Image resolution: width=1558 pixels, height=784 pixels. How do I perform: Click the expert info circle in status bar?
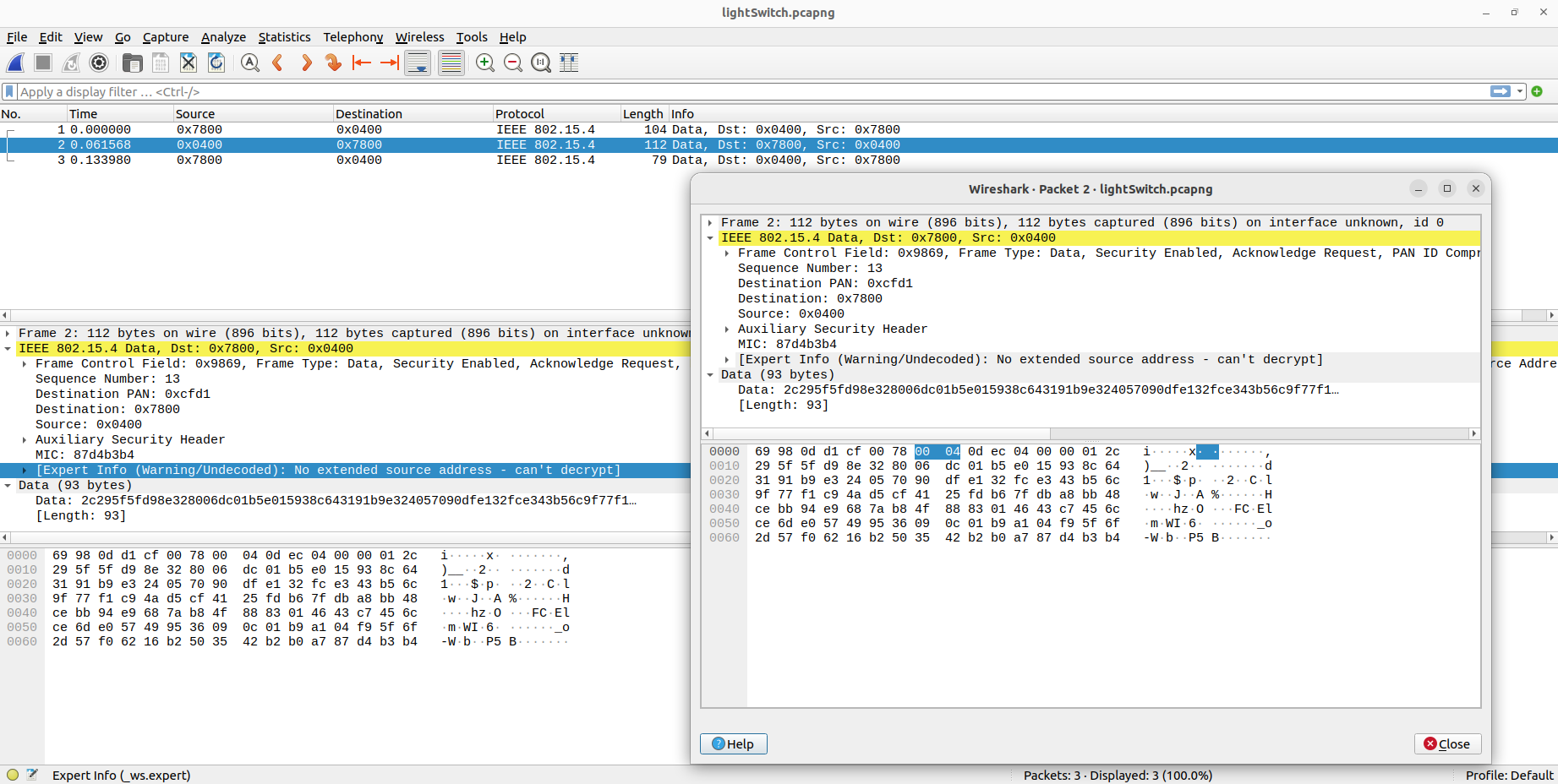pos(11,775)
